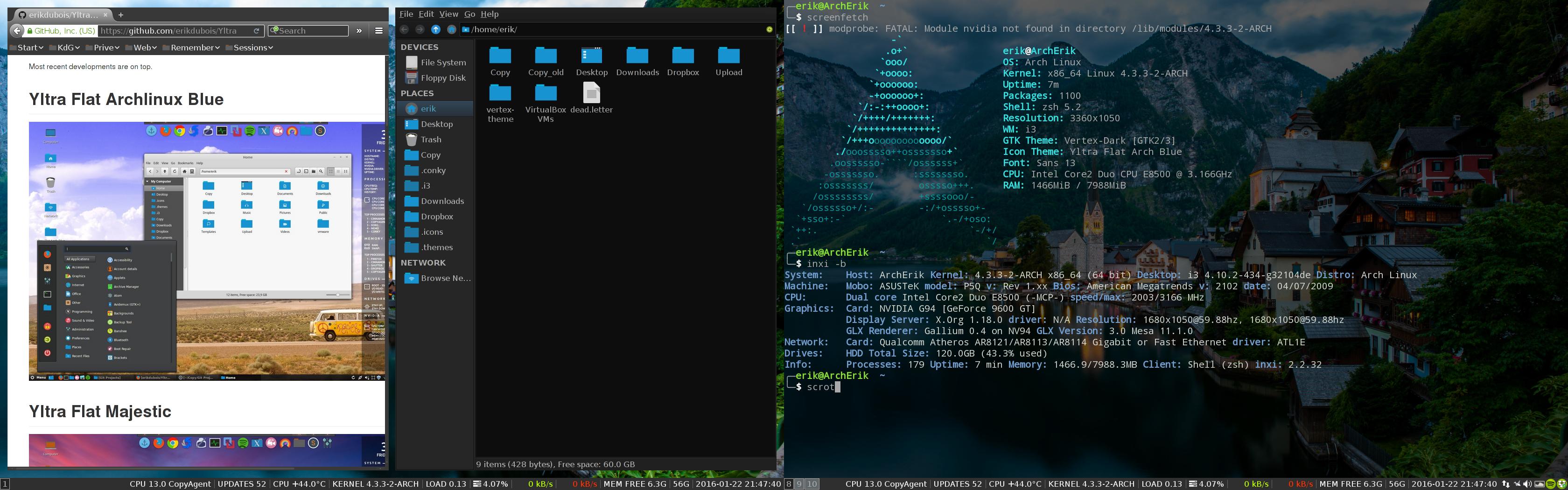The image size is (1568, 490).
Task: Click the reload icon in the URL bar
Action: [x=257, y=30]
